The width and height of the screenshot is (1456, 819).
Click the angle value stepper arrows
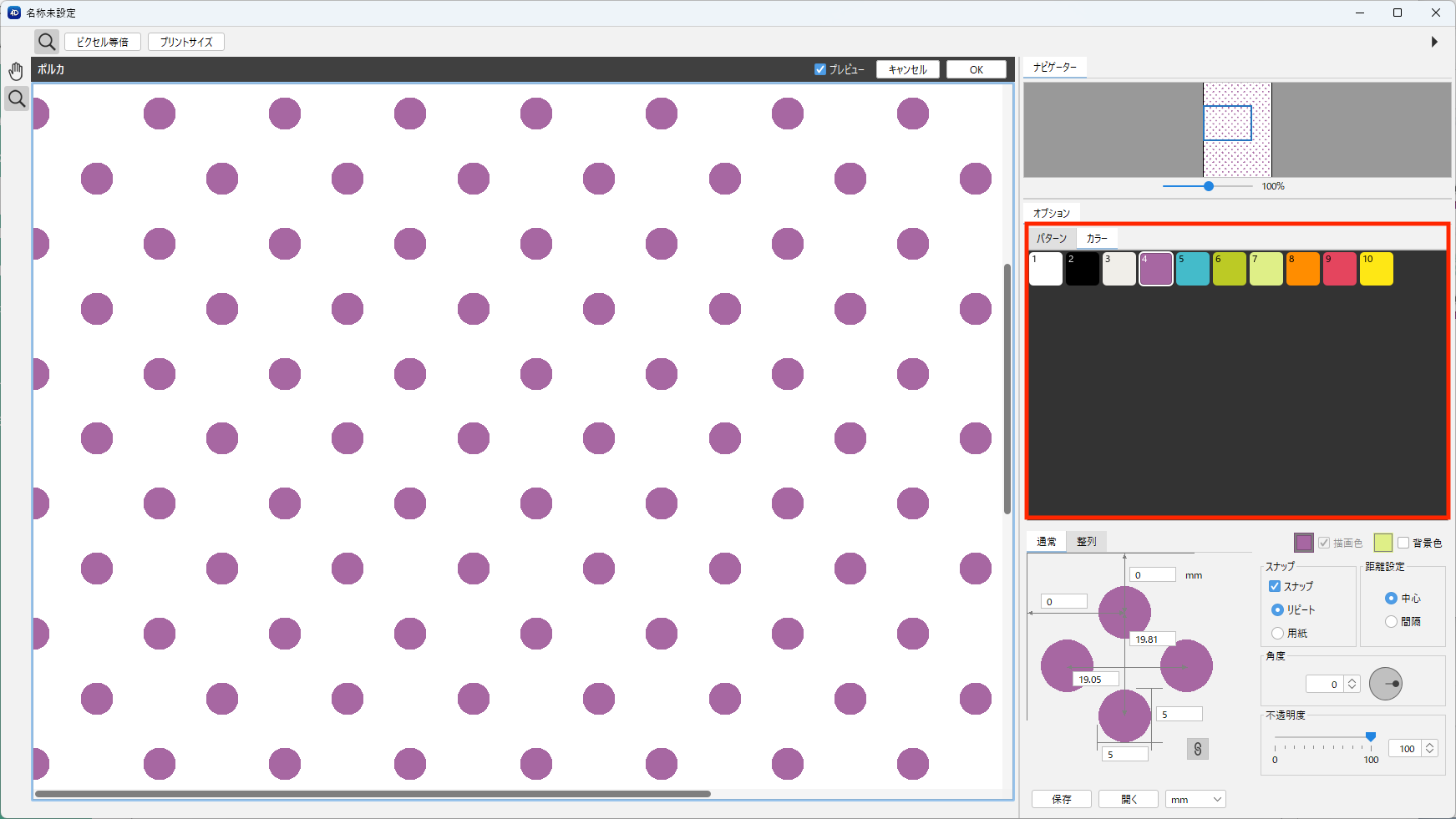tap(1352, 684)
